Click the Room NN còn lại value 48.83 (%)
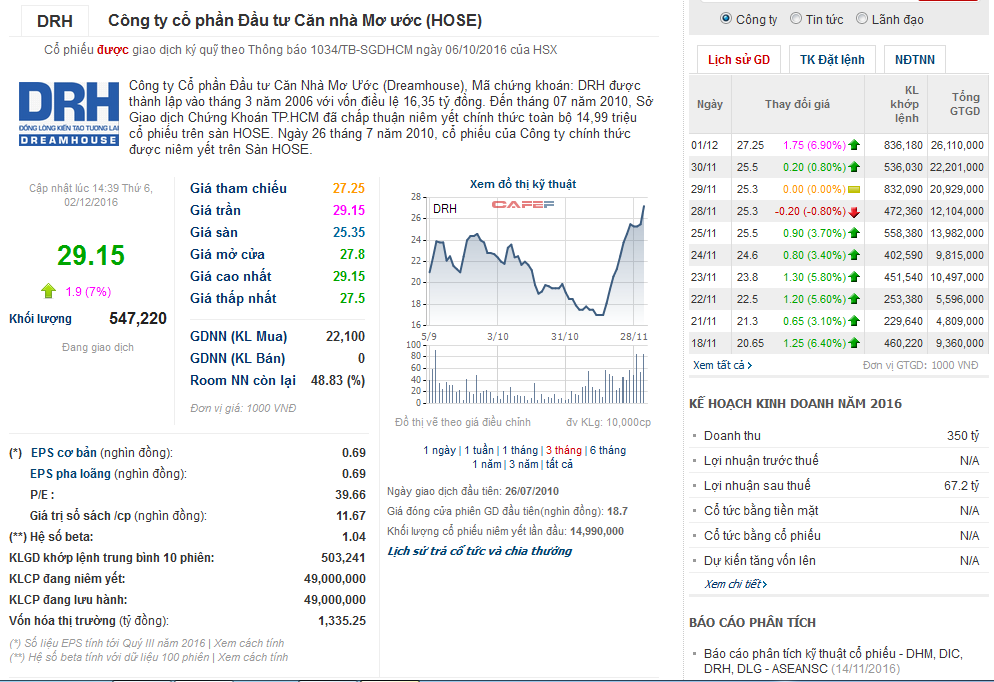The height and width of the screenshot is (682, 994). (338, 380)
